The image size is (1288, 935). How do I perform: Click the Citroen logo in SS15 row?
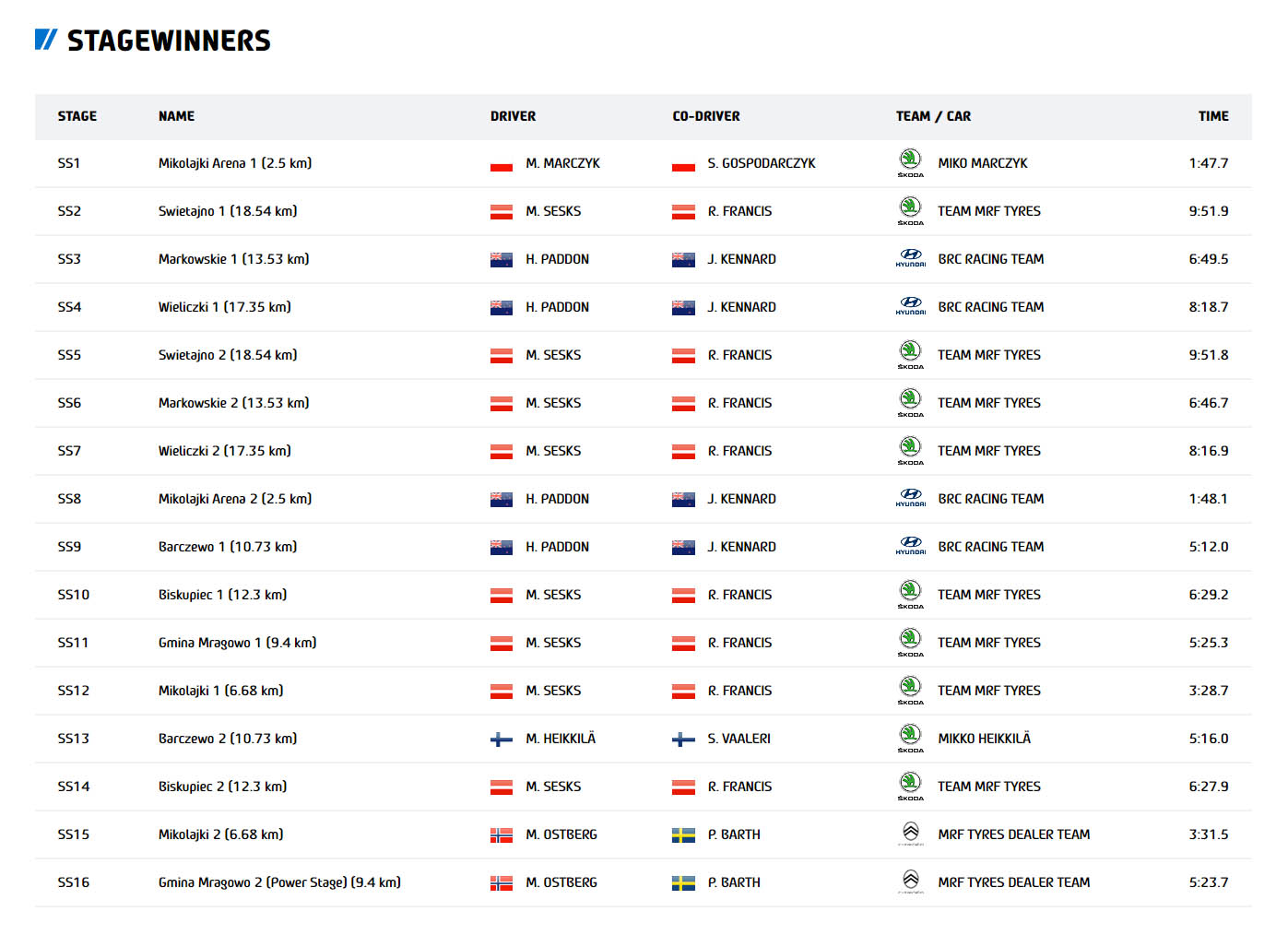pyautogui.click(x=910, y=834)
